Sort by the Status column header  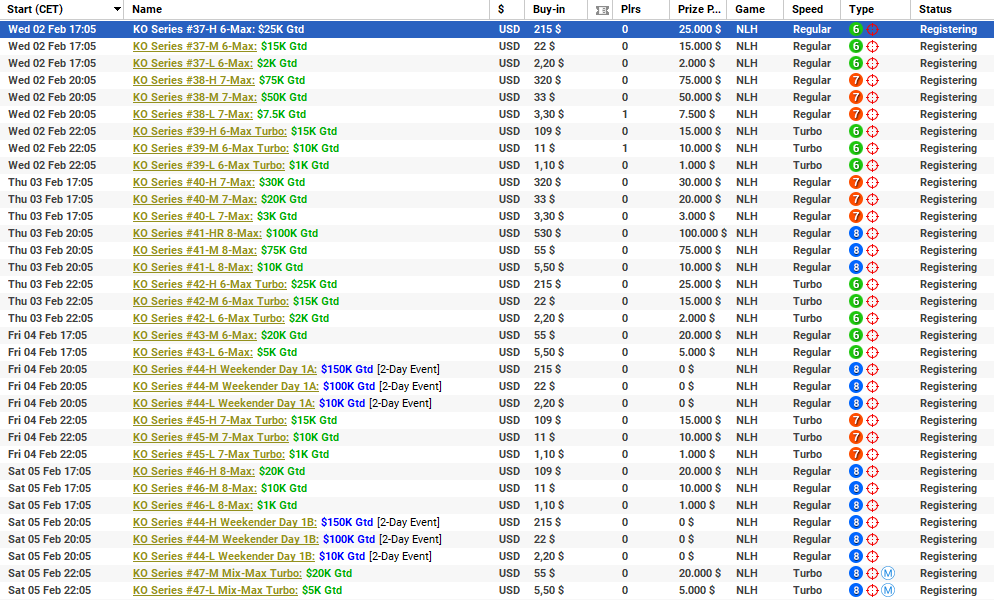pyautogui.click(x=935, y=10)
